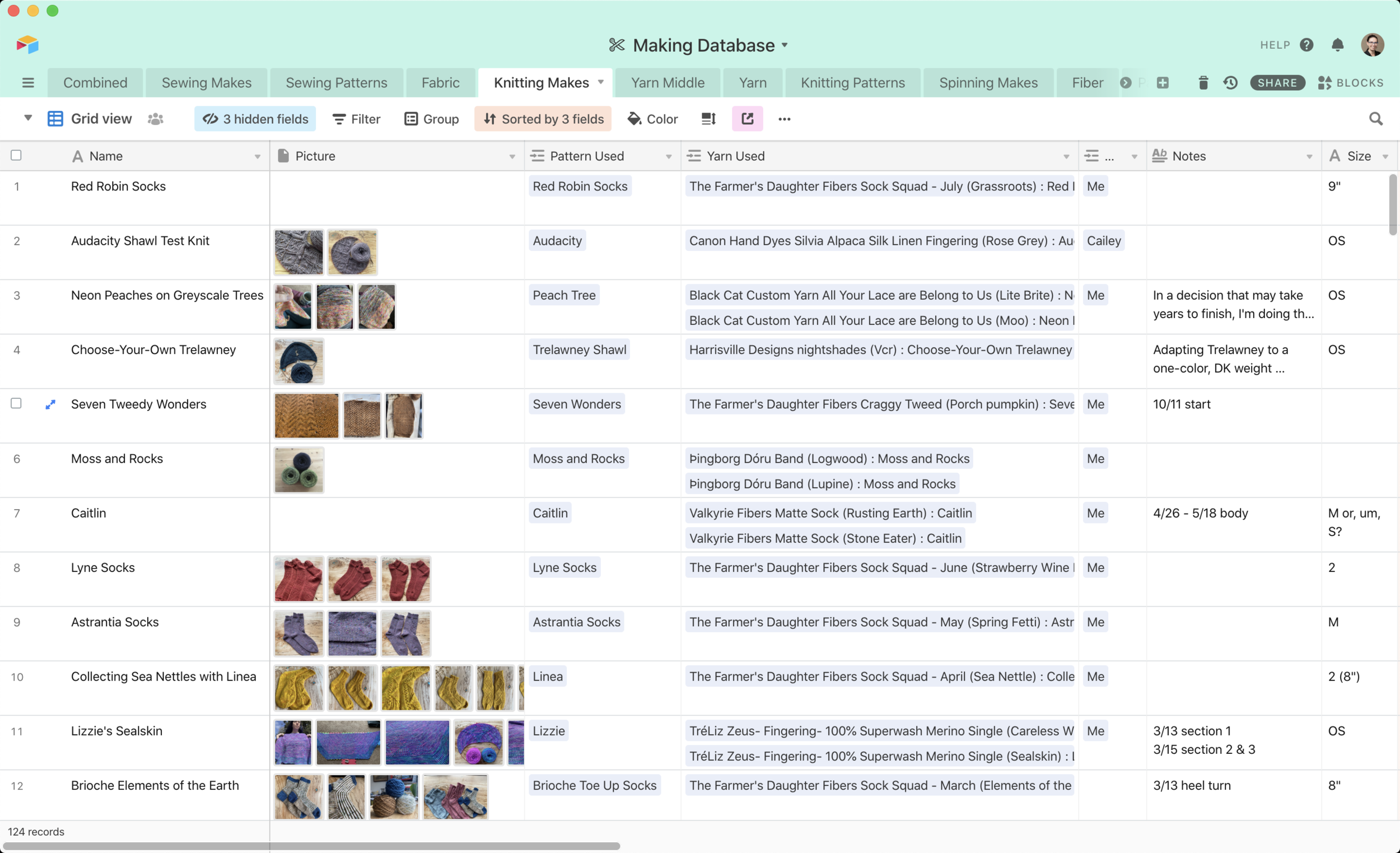Open Moss and Rocks yarn thumbnail

click(299, 470)
